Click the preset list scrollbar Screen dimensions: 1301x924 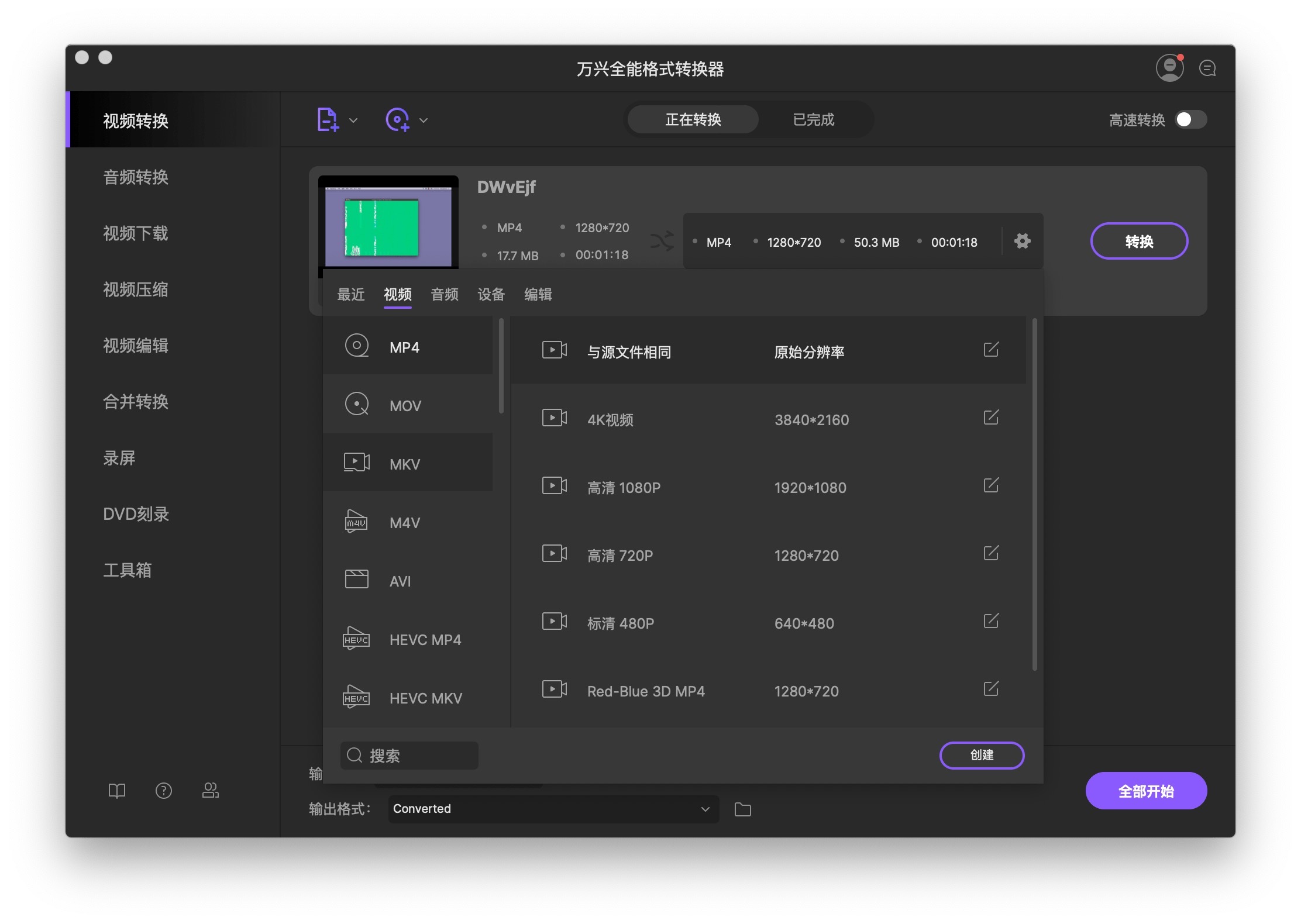pos(1034,494)
